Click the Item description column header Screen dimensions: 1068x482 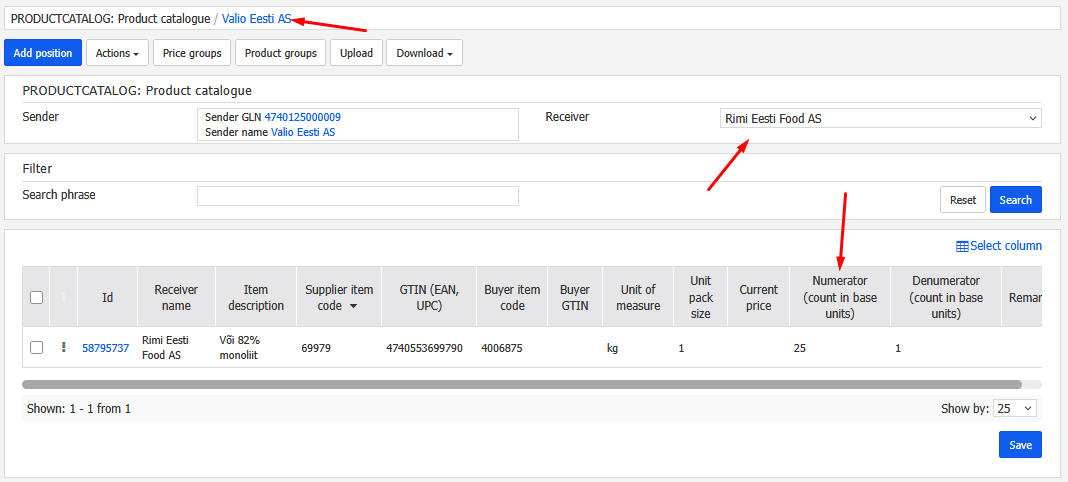click(x=256, y=297)
